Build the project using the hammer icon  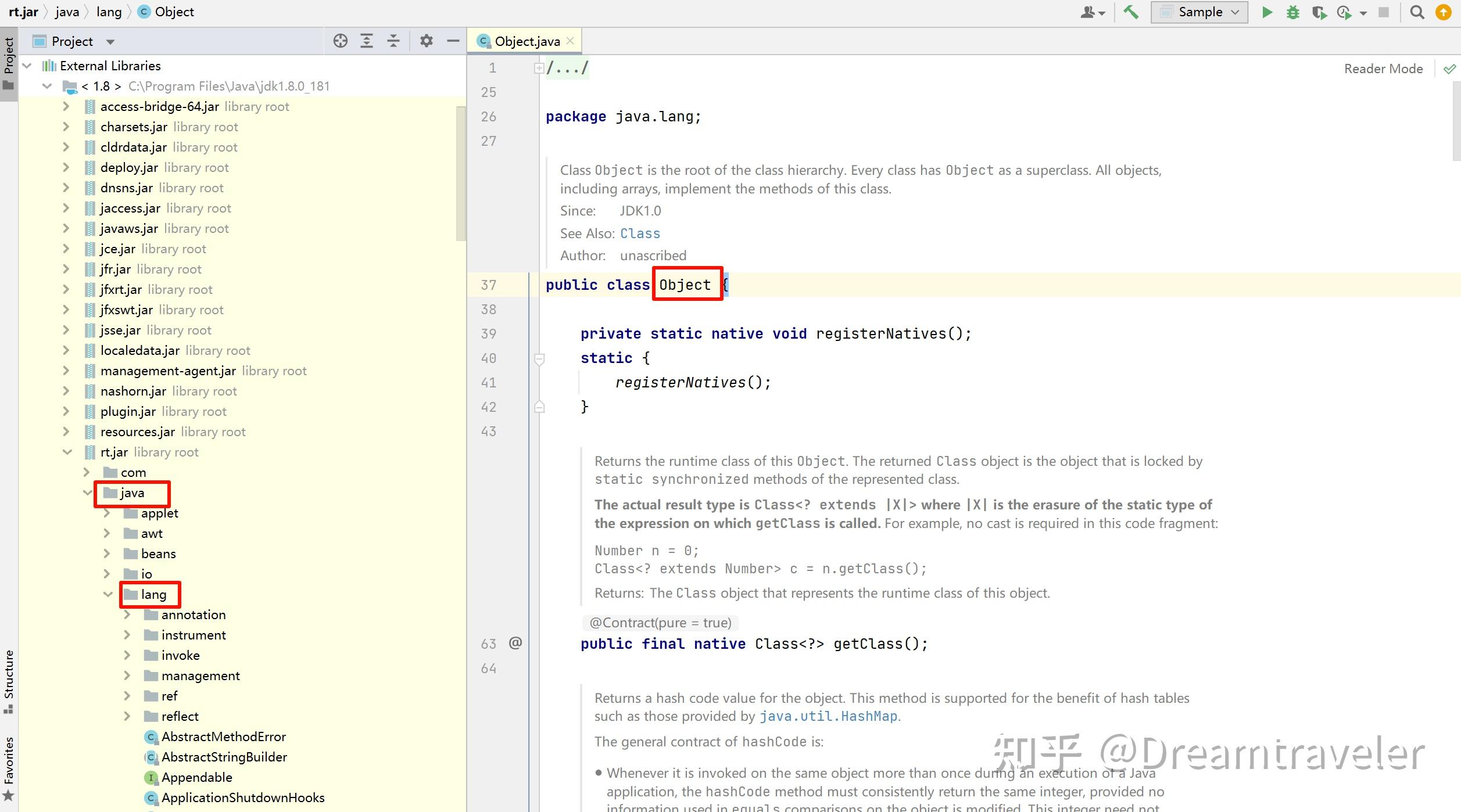coord(1131,12)
